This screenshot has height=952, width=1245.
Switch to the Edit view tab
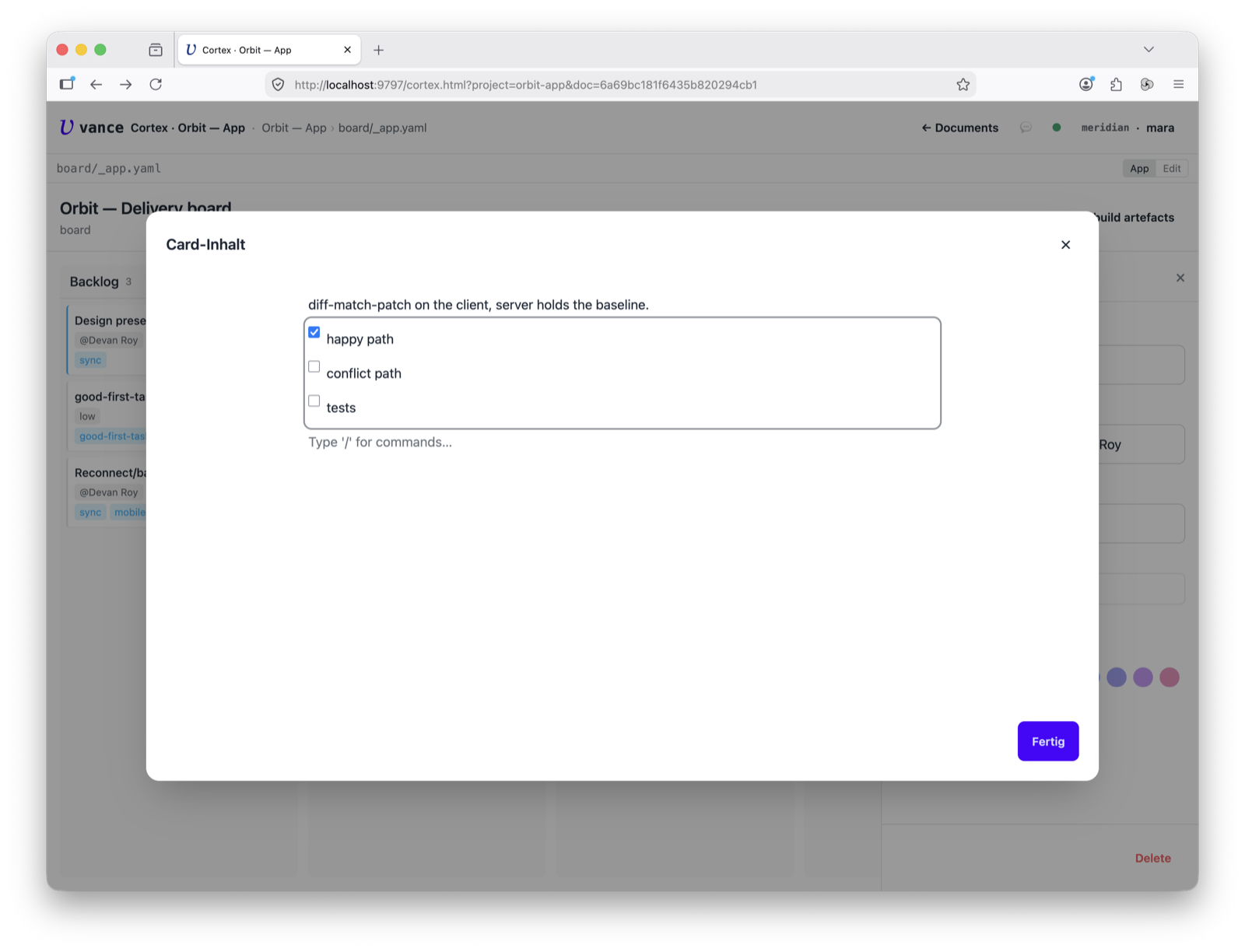1171,168
